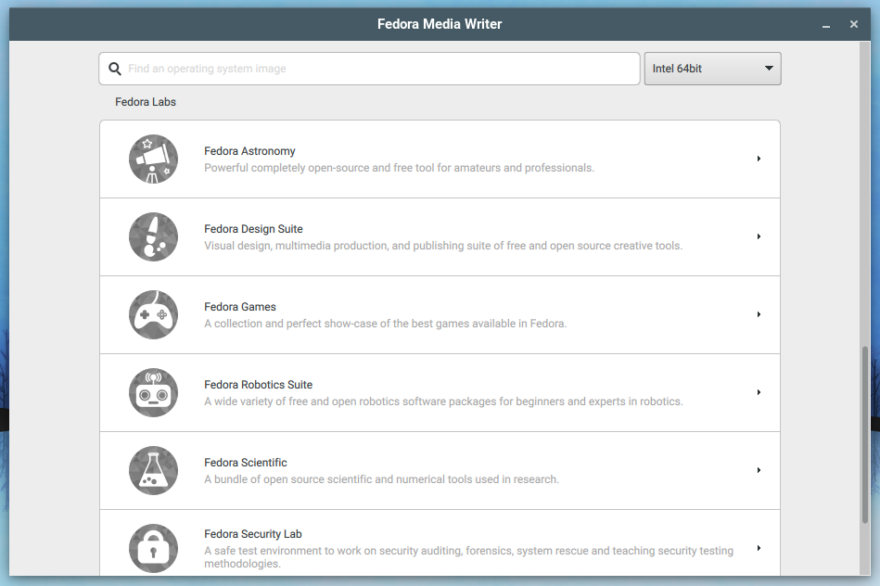Click the vertical scrollbar handle

click(865, 436)
